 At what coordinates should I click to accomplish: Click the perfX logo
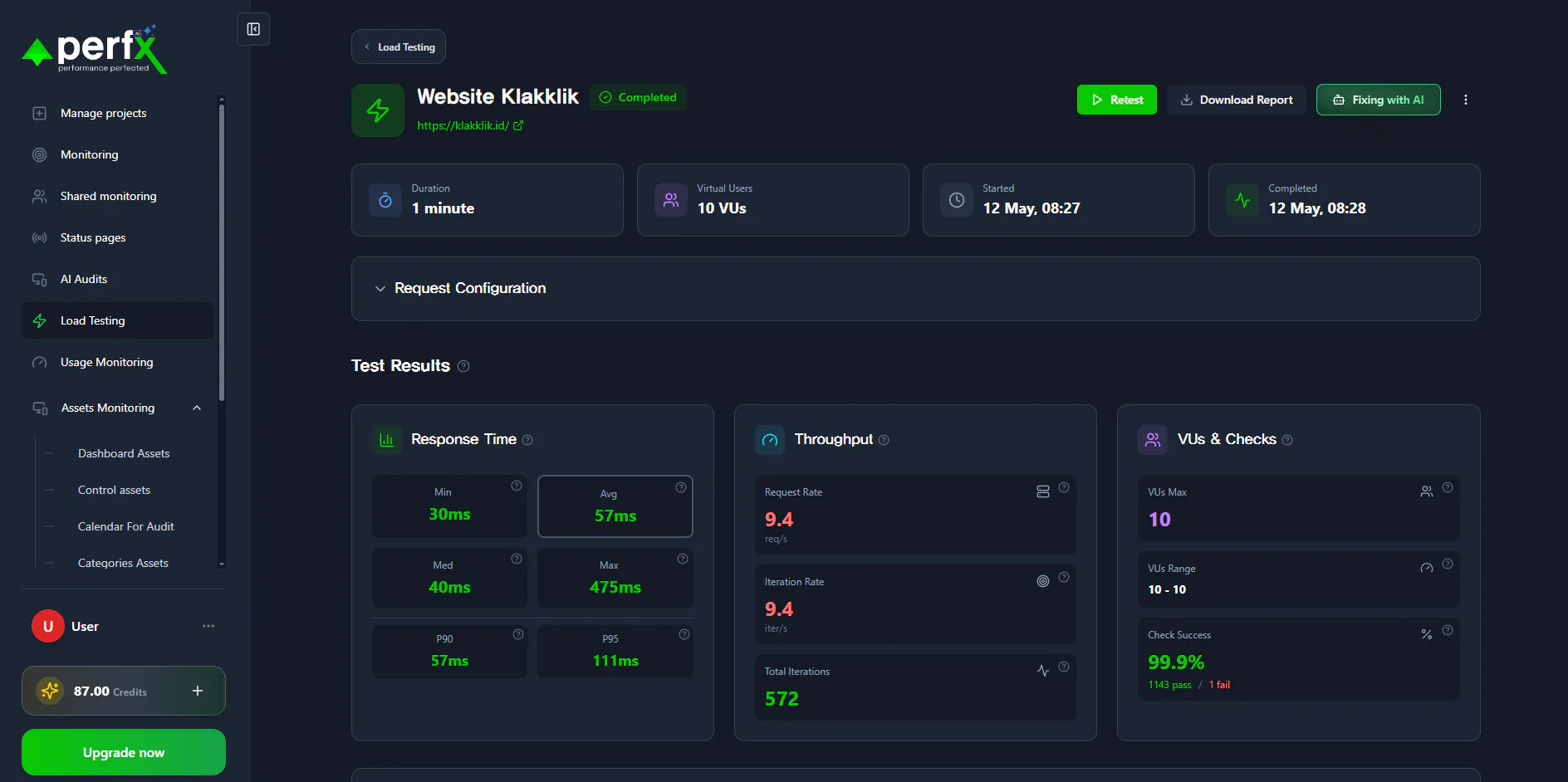95,50
